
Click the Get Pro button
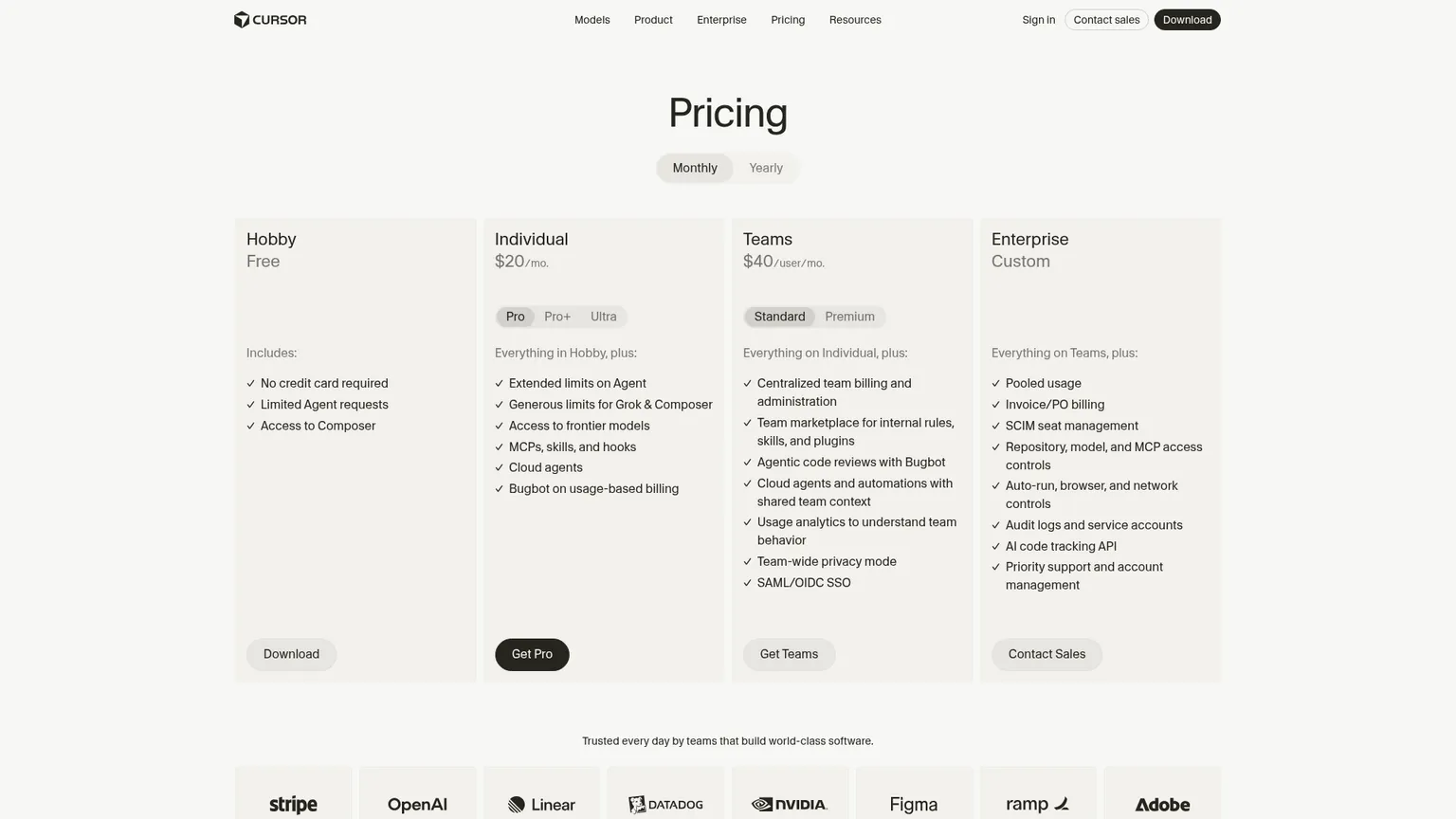coord(532,654)
